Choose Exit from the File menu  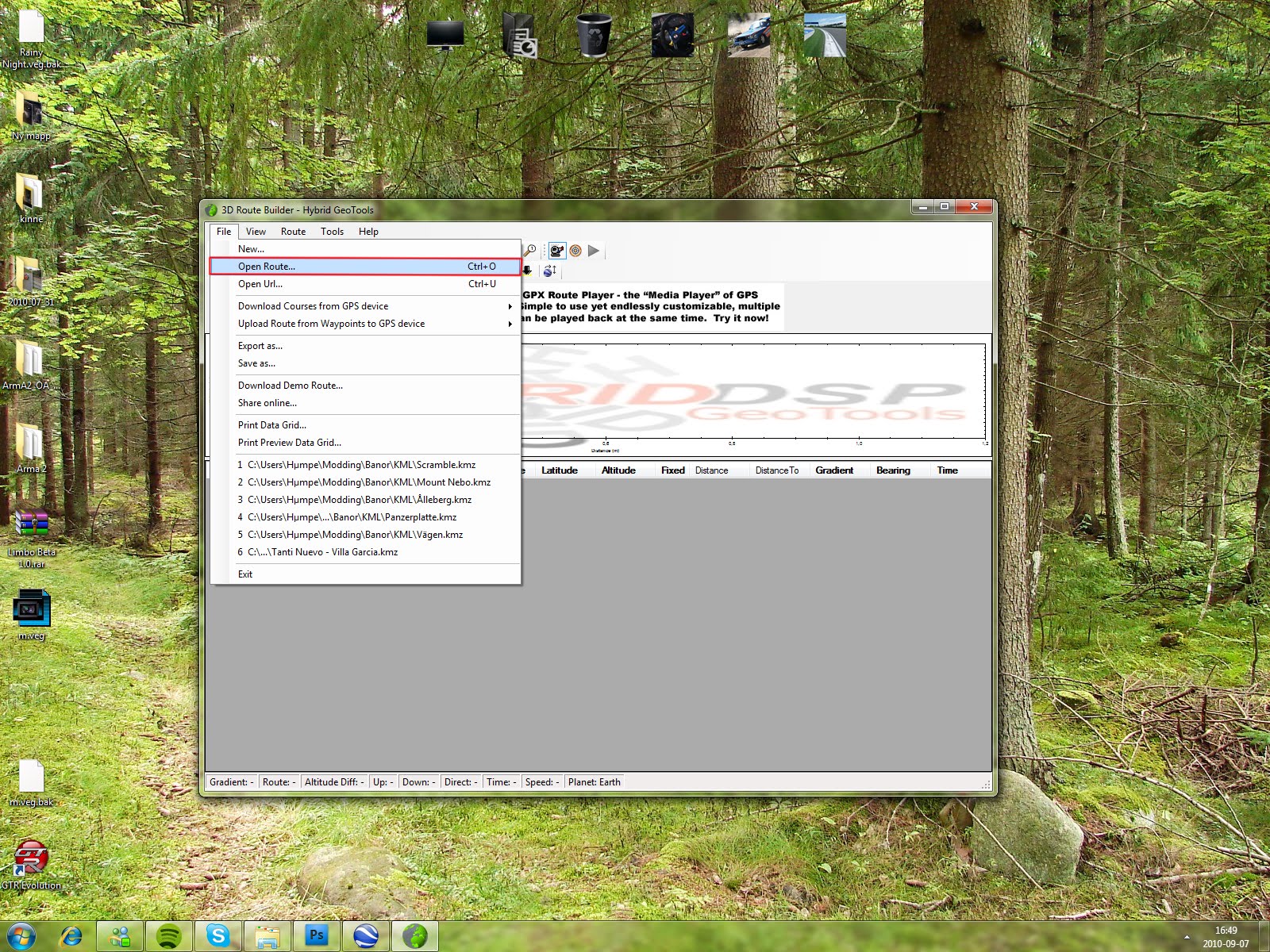(x=365, y=574)
